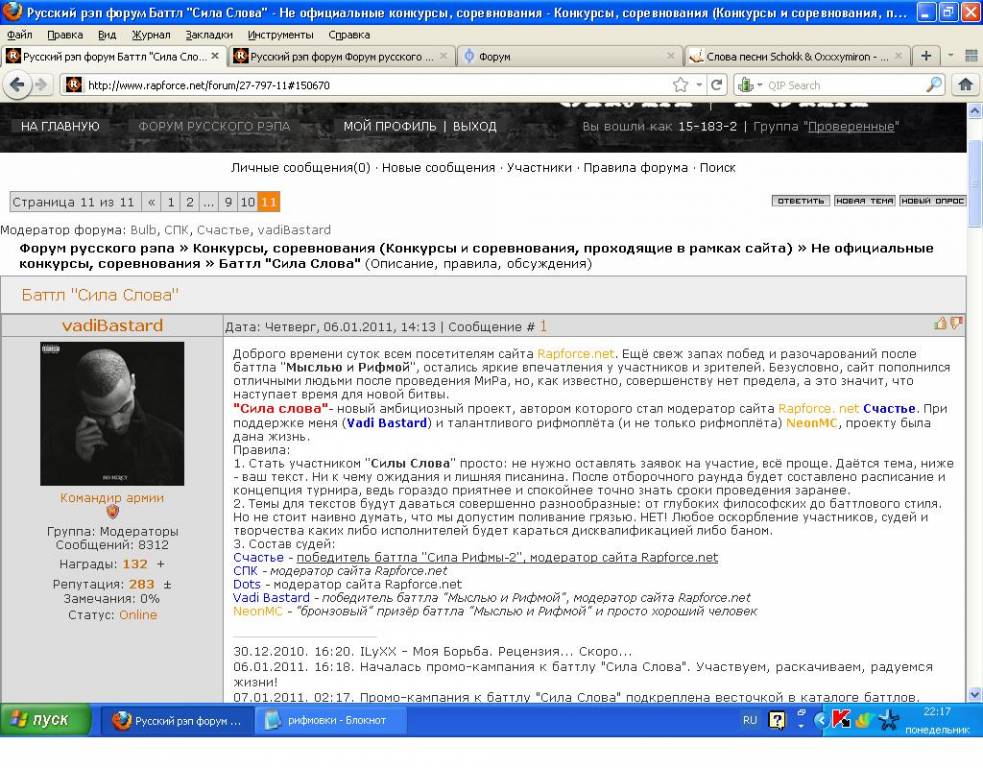This screenshot has width=983, height=768.
Task: Click the forward navigation arrow
Action: [x=41, y=85]
